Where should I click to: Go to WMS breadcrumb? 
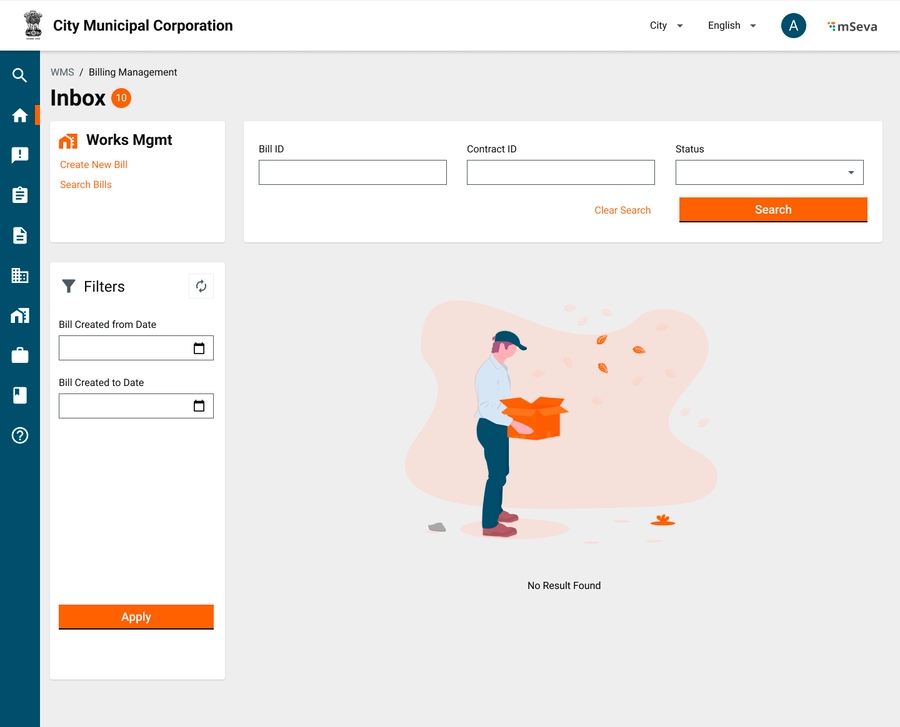point(62,72)
